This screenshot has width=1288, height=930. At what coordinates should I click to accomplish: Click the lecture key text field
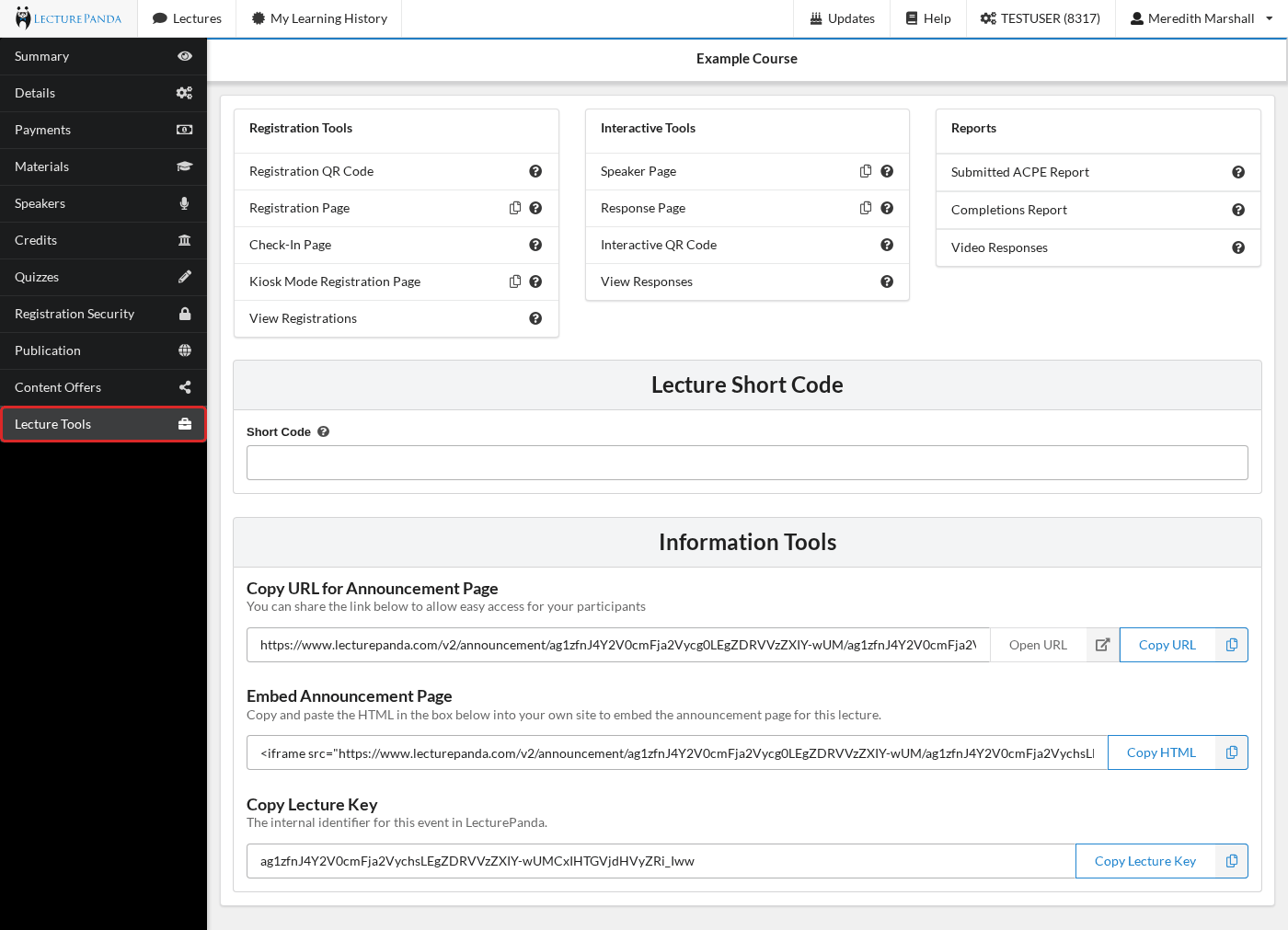coord(661,861)
